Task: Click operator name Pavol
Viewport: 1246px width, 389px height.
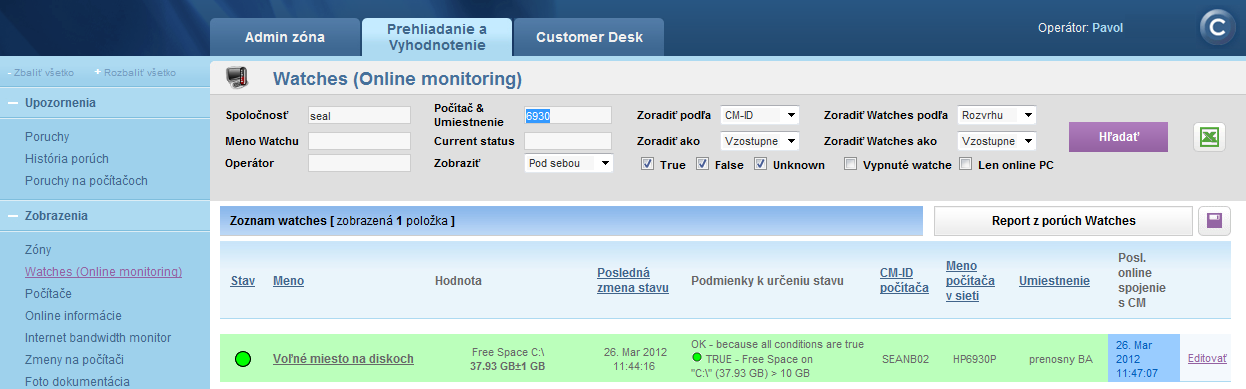Action: tap(1108, 28)
